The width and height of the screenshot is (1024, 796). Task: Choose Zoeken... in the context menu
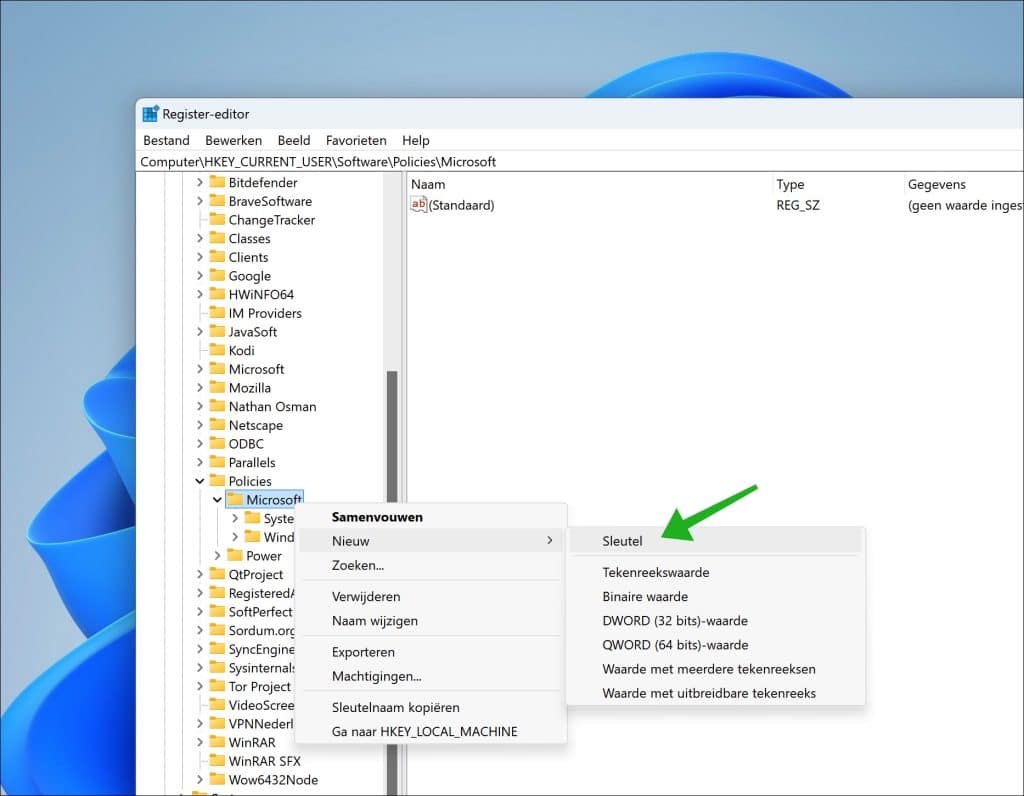point(431,565)
